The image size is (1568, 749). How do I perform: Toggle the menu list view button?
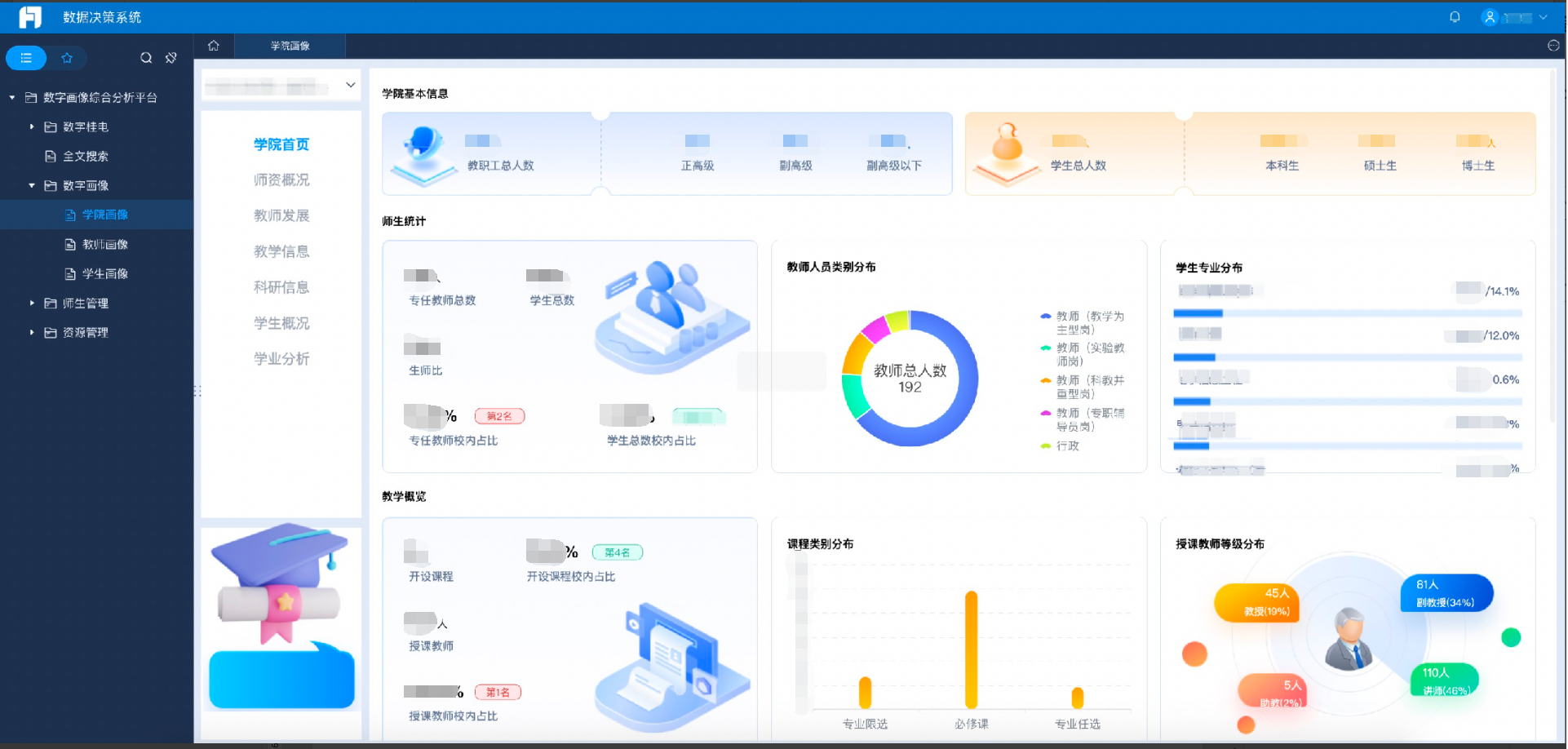(x=26, y=58)
